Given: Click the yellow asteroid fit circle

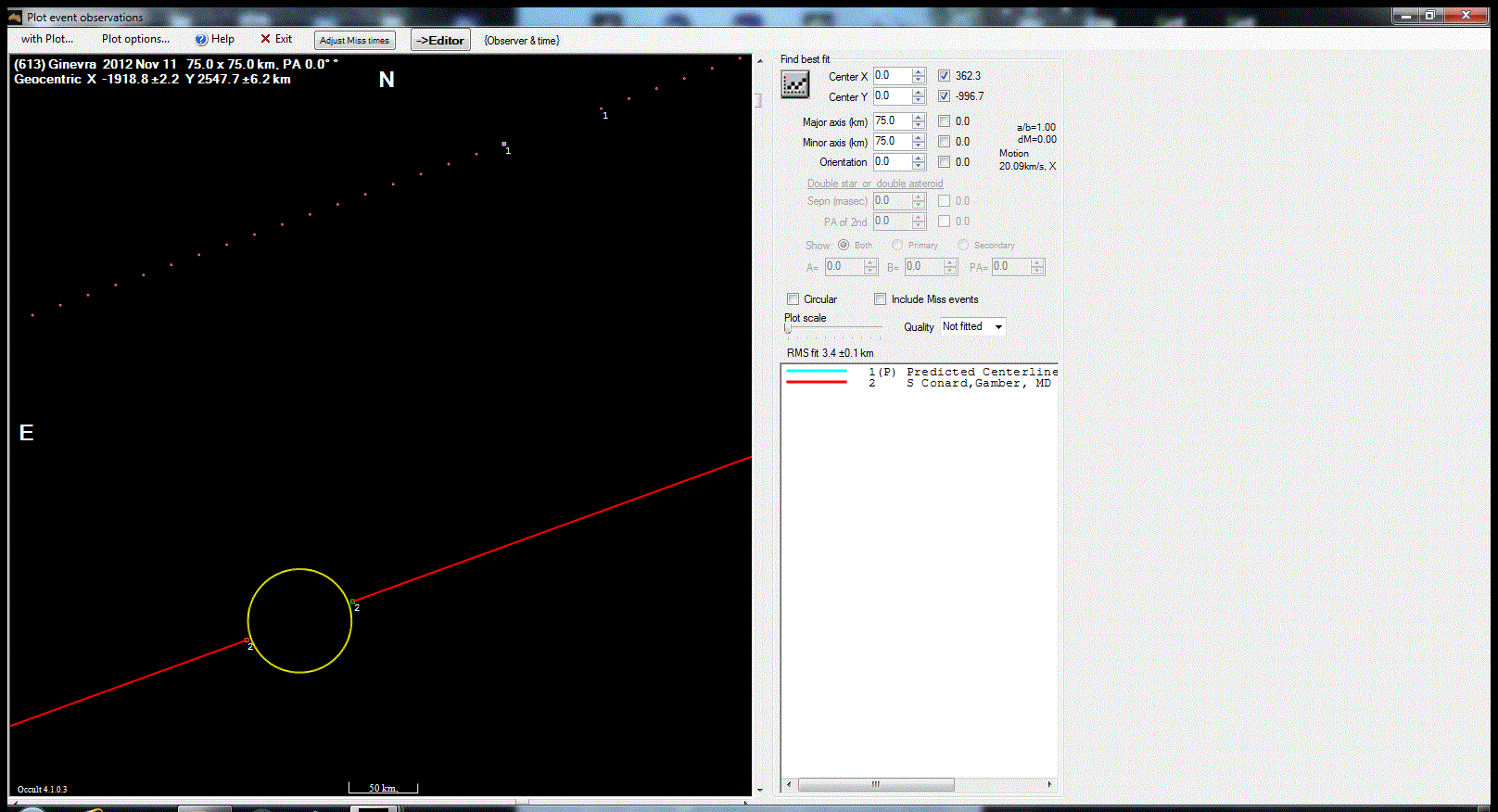Looking at the screenshot, I should [299, 621].
